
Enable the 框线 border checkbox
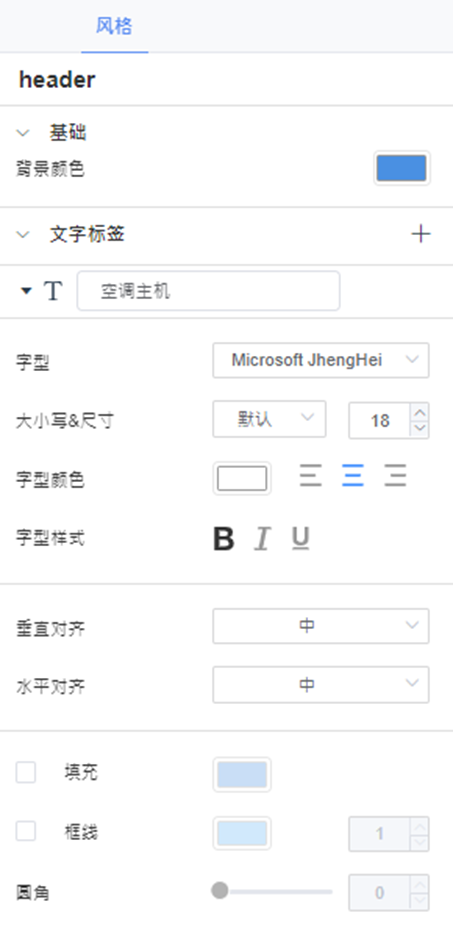click(26, 832)
